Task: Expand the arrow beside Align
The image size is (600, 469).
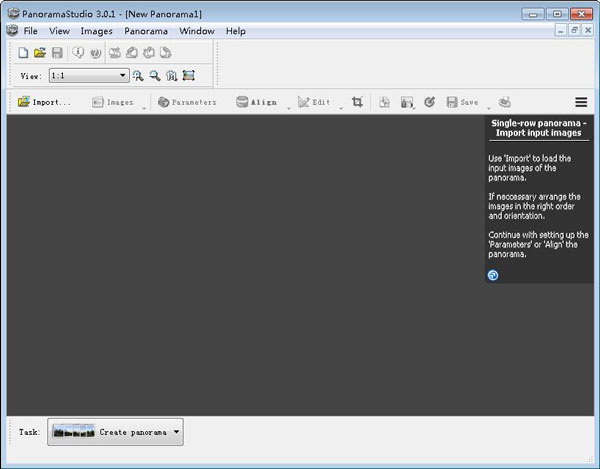Action: tap(289, 109)
